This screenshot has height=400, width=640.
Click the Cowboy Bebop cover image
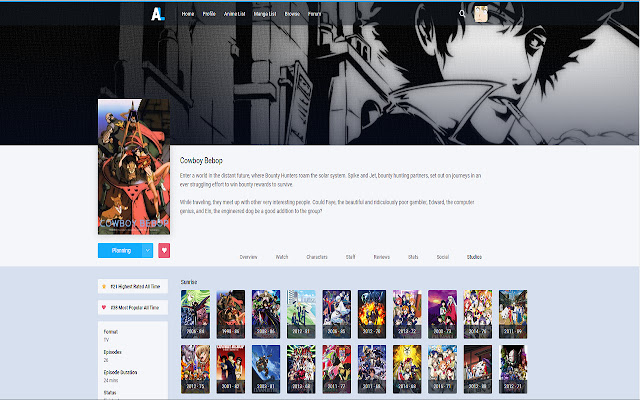pos(134,167)
